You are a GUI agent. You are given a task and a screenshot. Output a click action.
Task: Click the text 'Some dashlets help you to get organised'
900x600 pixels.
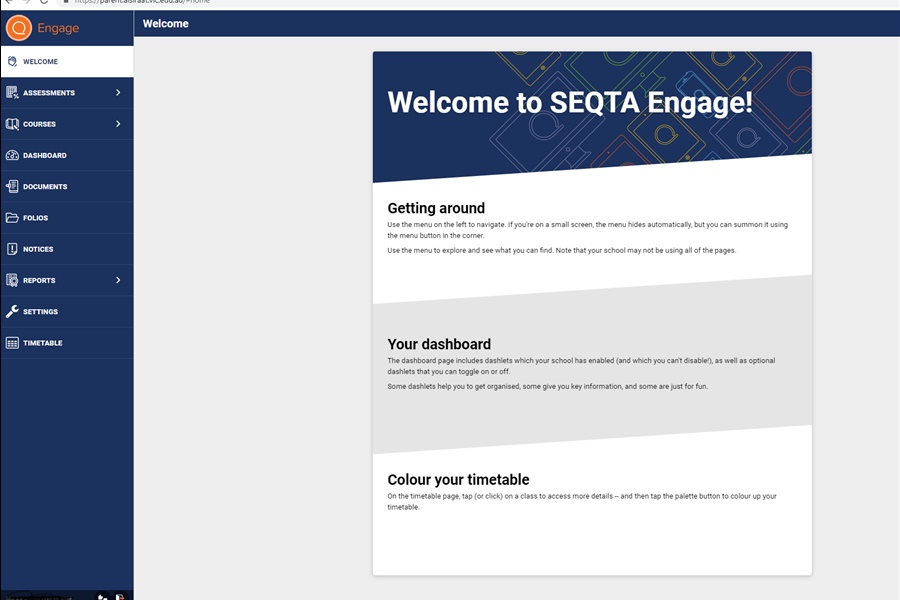[548, 386]
